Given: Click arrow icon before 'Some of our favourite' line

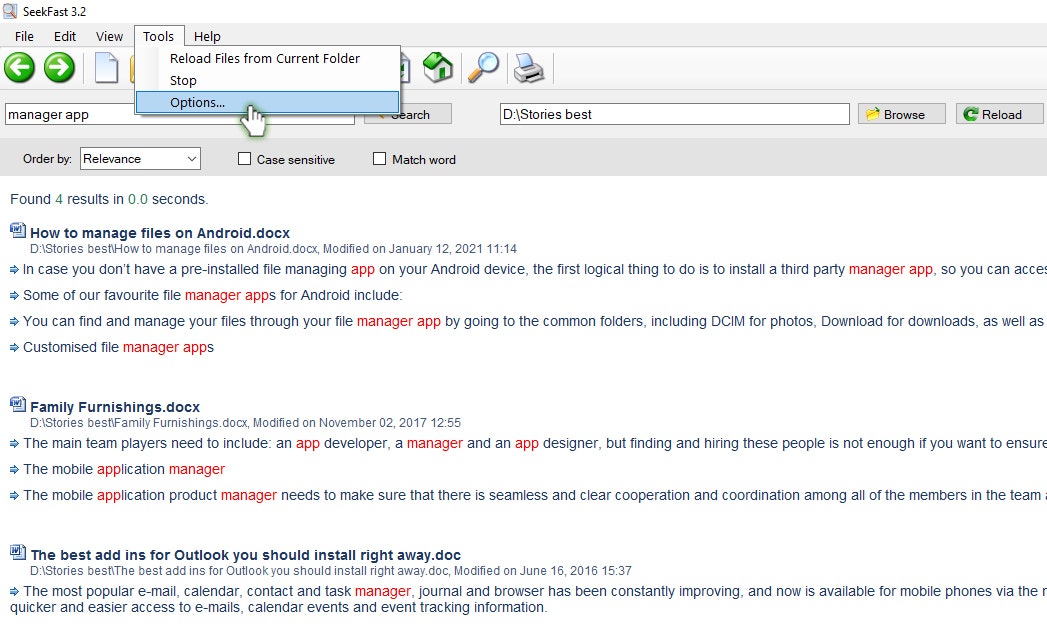Looking at the screenshot, I should pos(14,296).
